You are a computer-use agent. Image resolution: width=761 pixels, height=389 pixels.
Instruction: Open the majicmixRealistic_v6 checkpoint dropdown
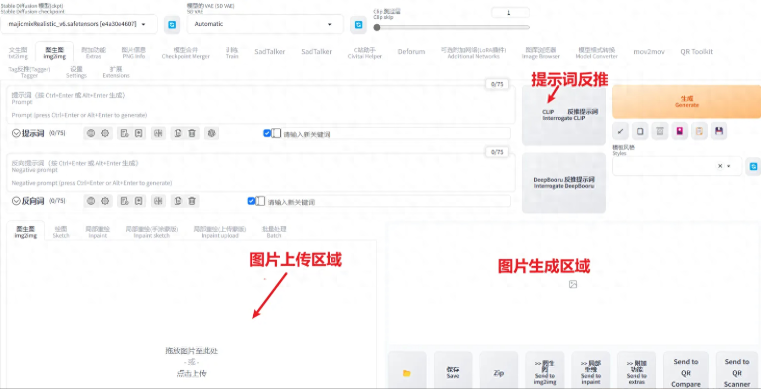coord(79,24)
